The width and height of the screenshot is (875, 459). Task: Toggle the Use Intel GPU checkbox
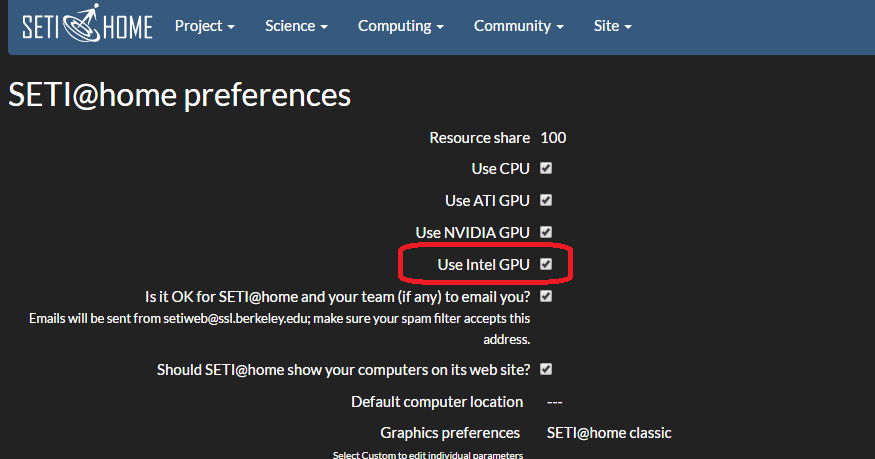546,264
